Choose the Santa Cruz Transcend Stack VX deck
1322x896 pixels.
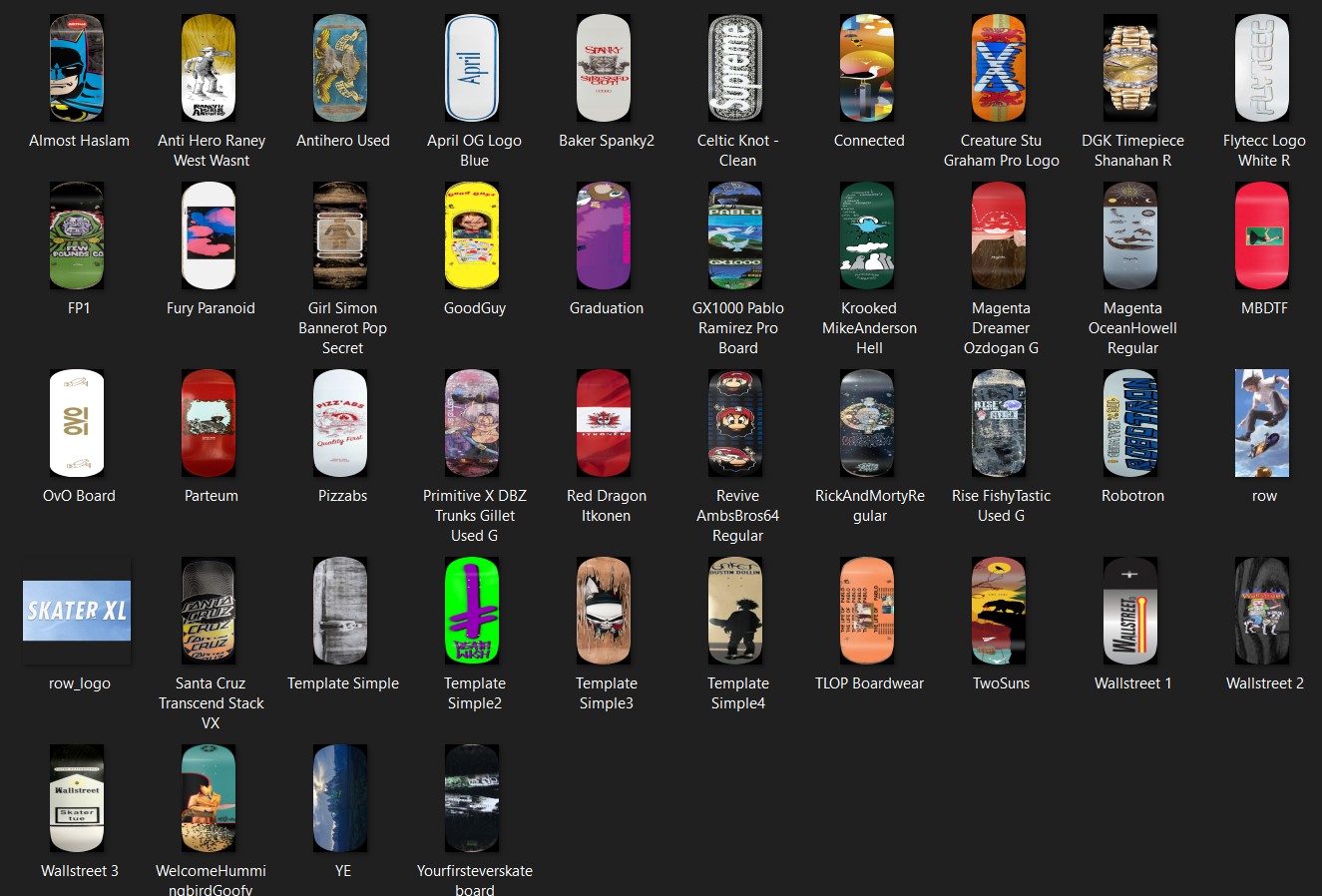tap(210, 611)
